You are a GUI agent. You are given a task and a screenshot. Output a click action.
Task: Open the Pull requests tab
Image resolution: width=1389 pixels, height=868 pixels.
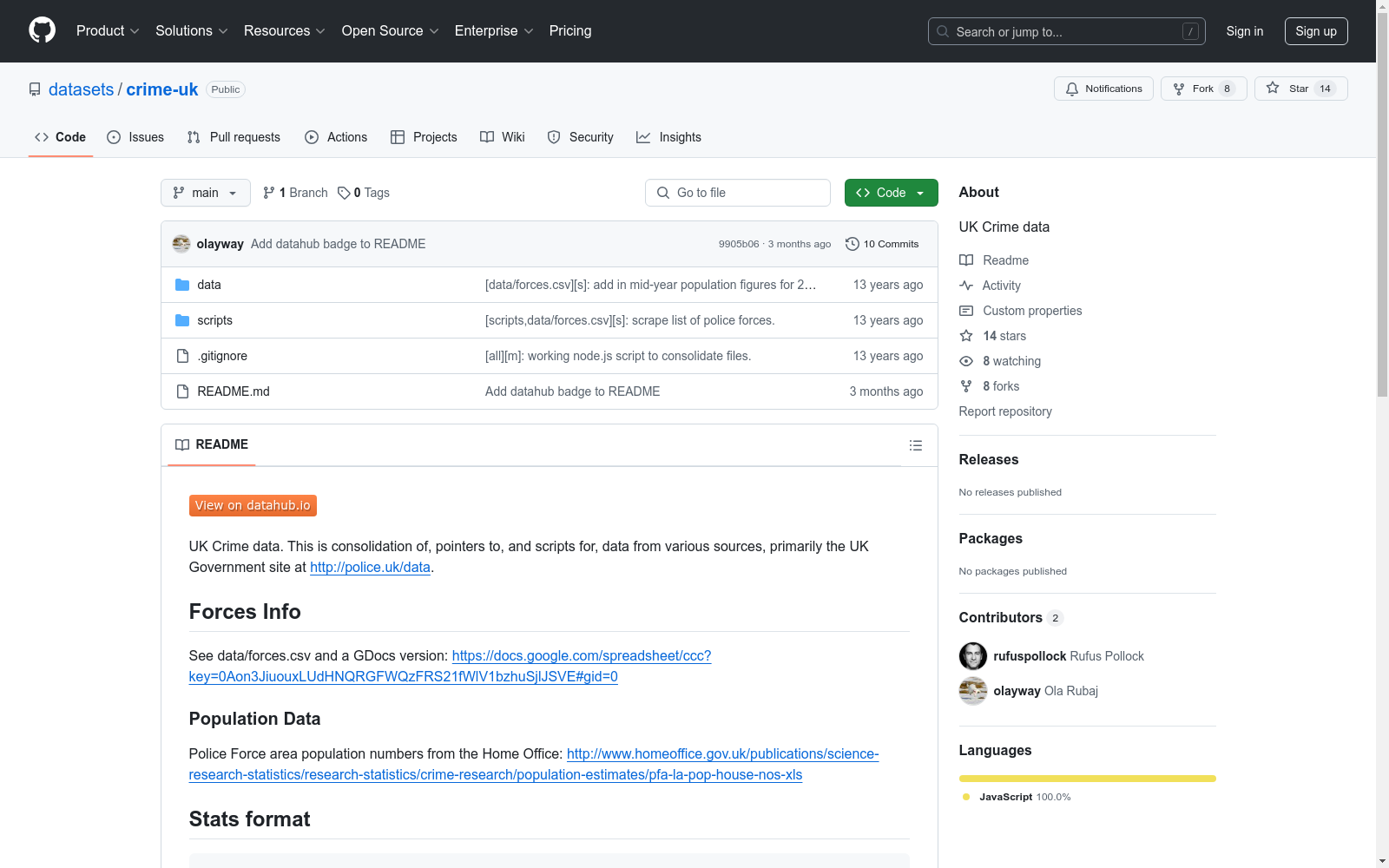[x=234, y=137]
